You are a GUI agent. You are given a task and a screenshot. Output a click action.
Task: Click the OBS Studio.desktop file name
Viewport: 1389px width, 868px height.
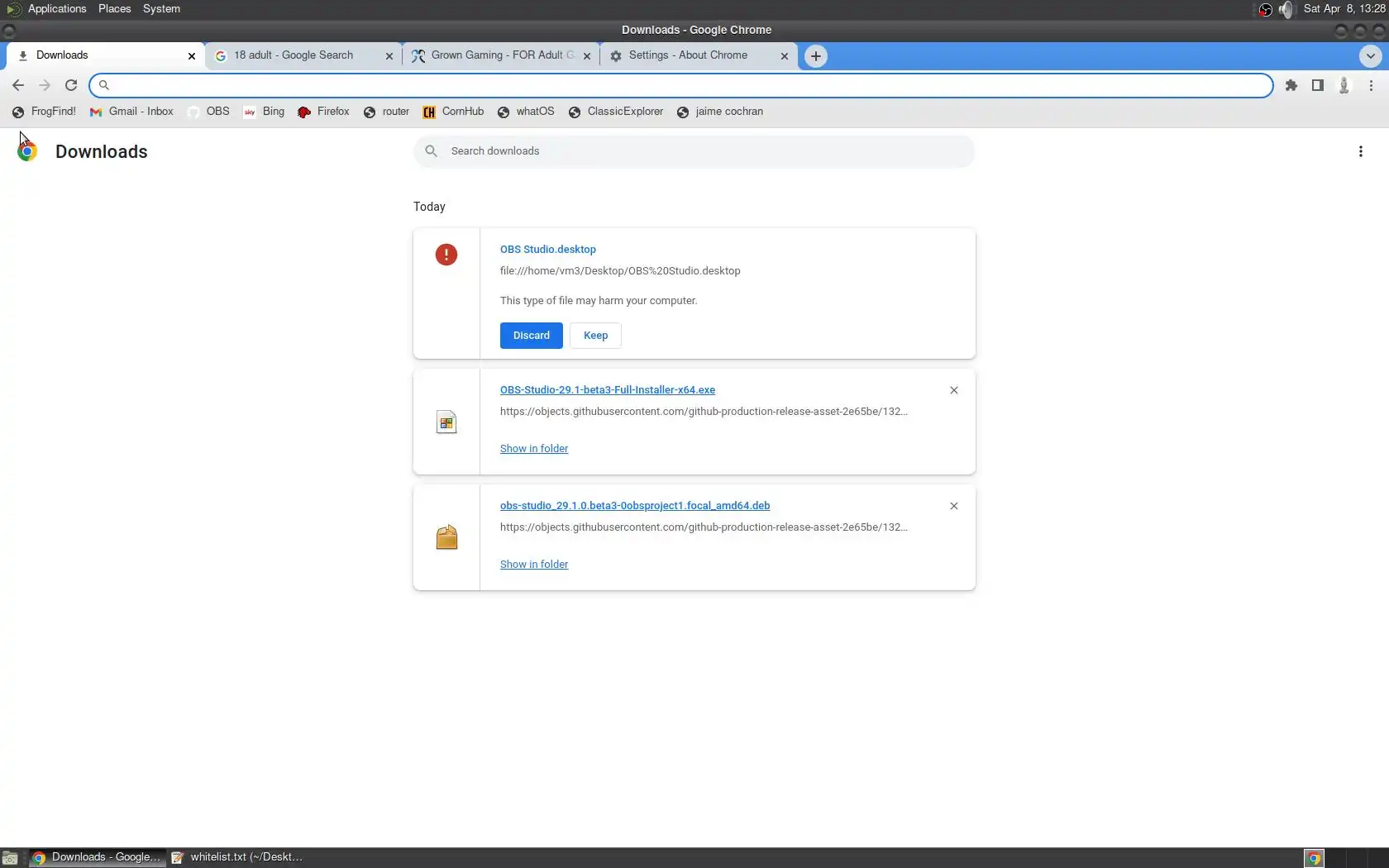[548, 250]
